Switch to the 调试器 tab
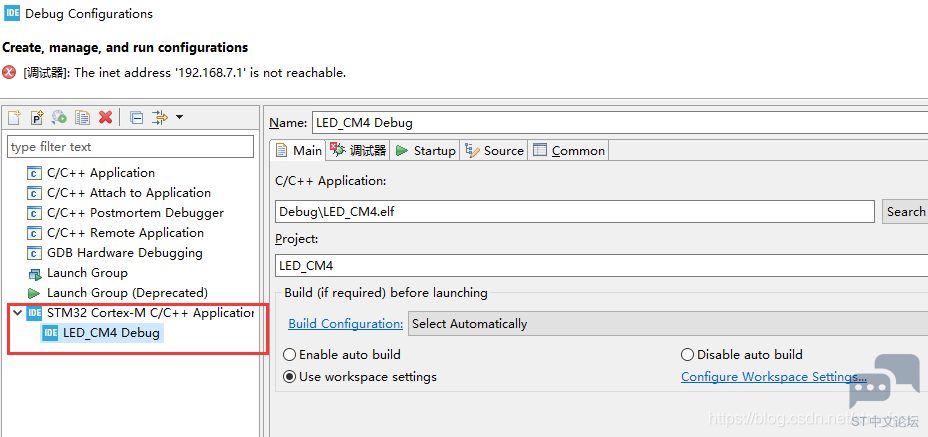The height and width of the screenshot is (437, 928). (x=359, y=150)
